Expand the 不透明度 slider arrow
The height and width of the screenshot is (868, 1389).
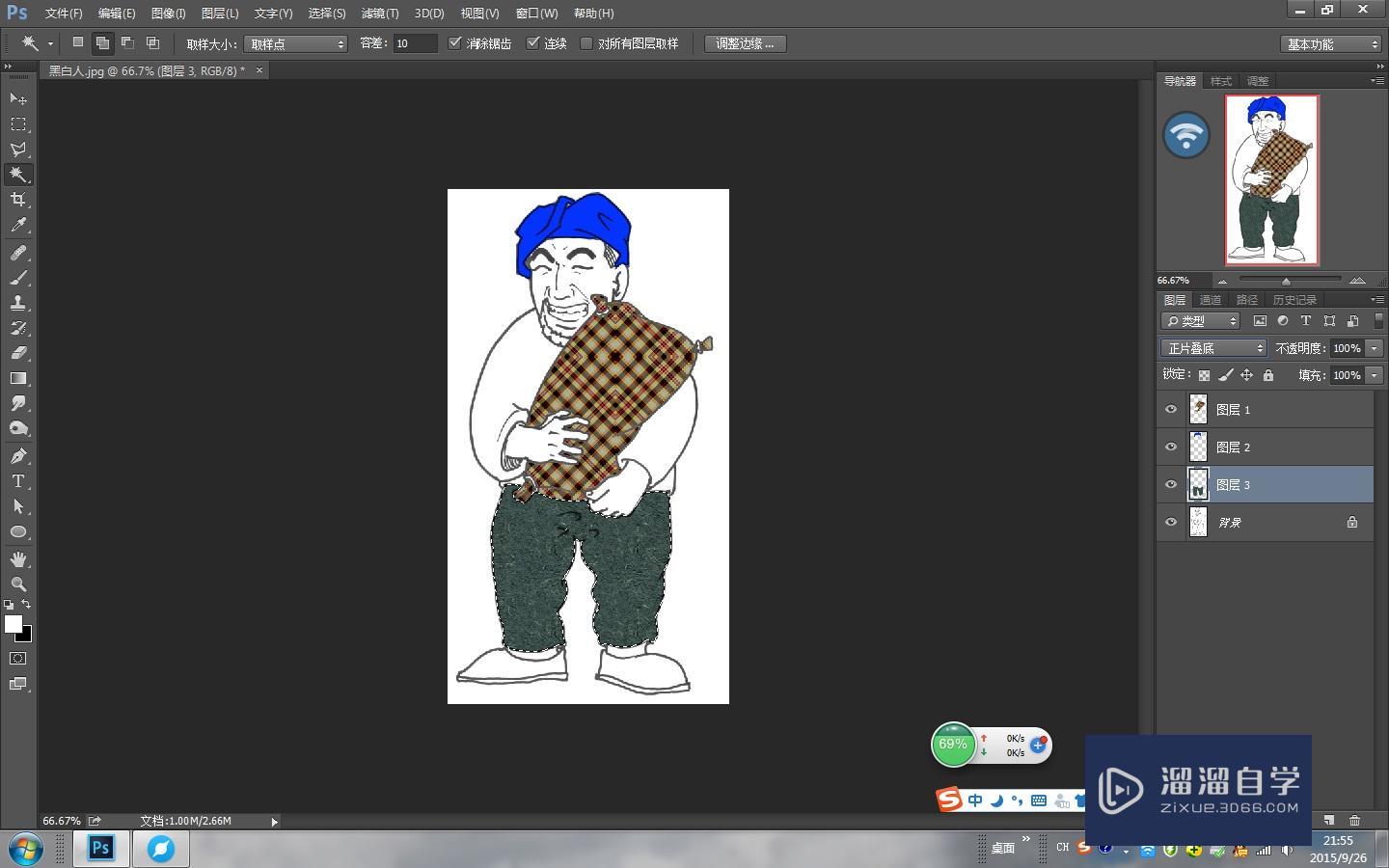[x=1375, y=348]
